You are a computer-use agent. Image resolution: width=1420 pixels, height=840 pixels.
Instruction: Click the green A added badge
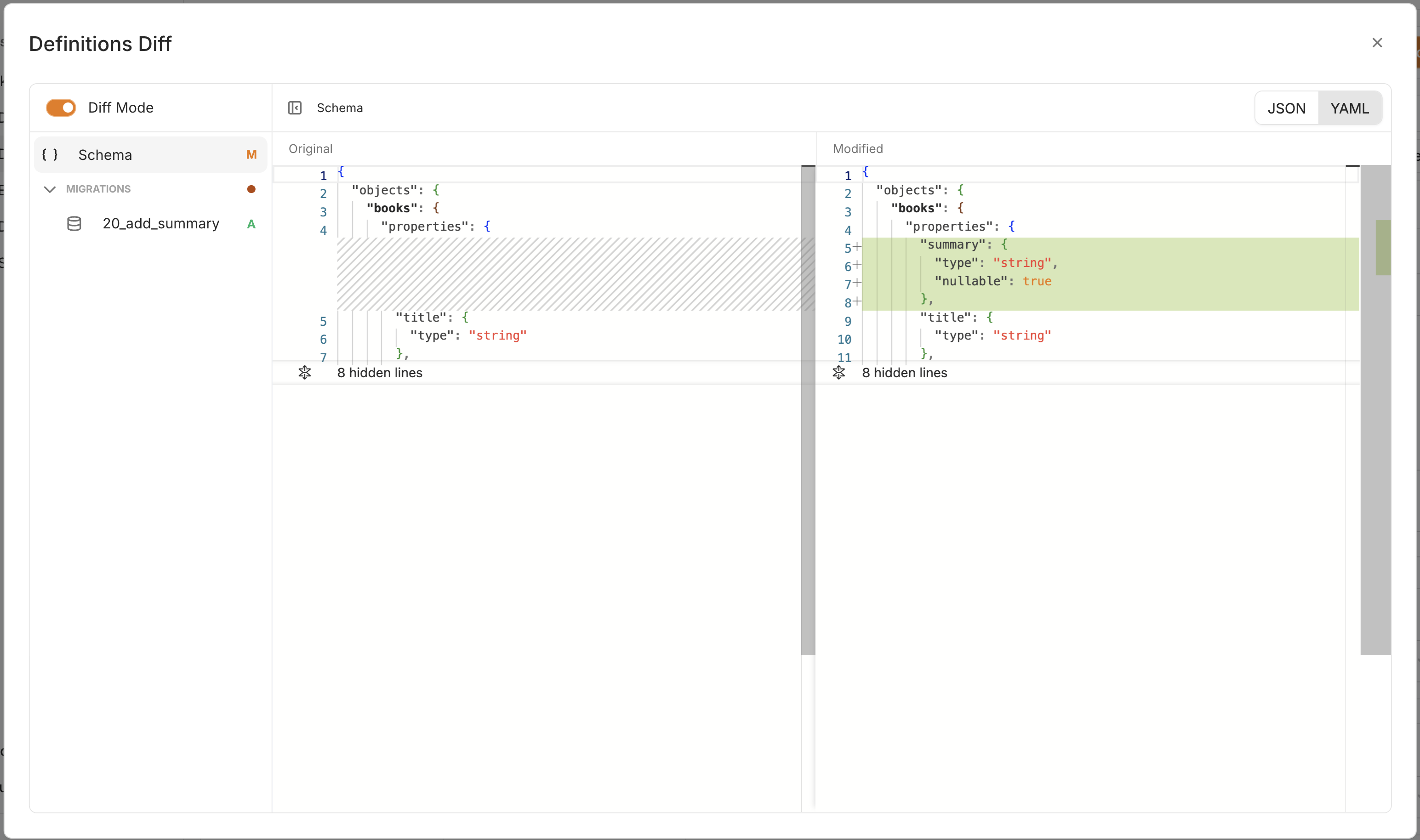click(x=251, y=224)
